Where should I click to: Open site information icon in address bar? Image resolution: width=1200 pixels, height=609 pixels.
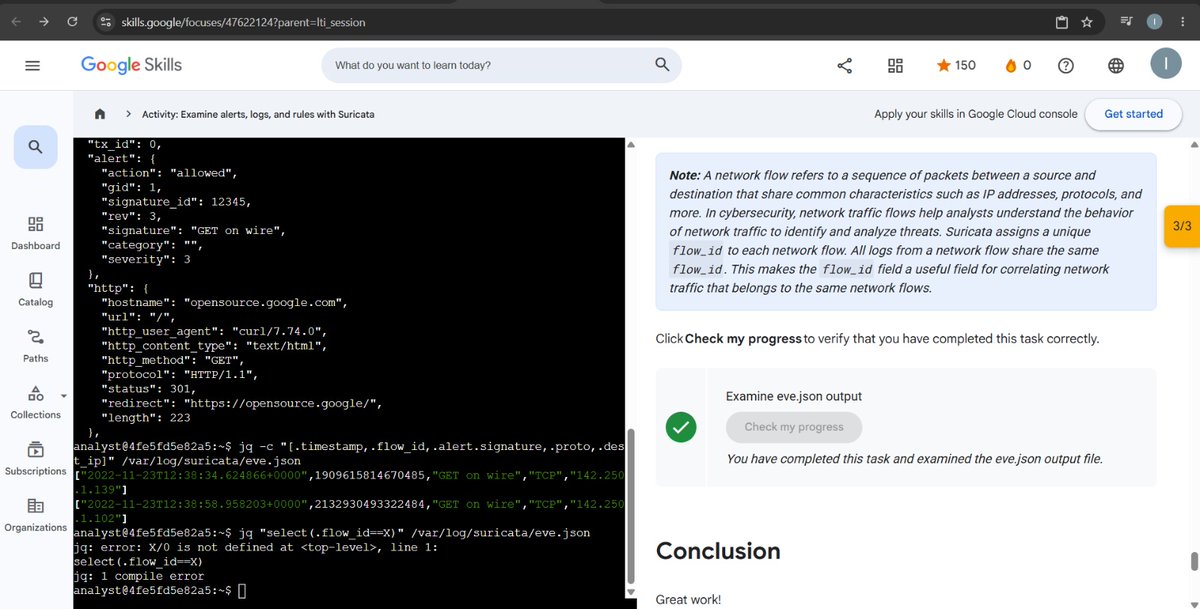pos(105,21)
